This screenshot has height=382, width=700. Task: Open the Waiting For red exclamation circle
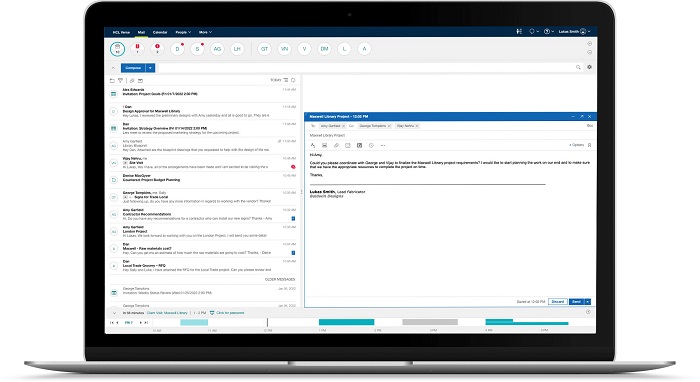[x=157, y=49]
